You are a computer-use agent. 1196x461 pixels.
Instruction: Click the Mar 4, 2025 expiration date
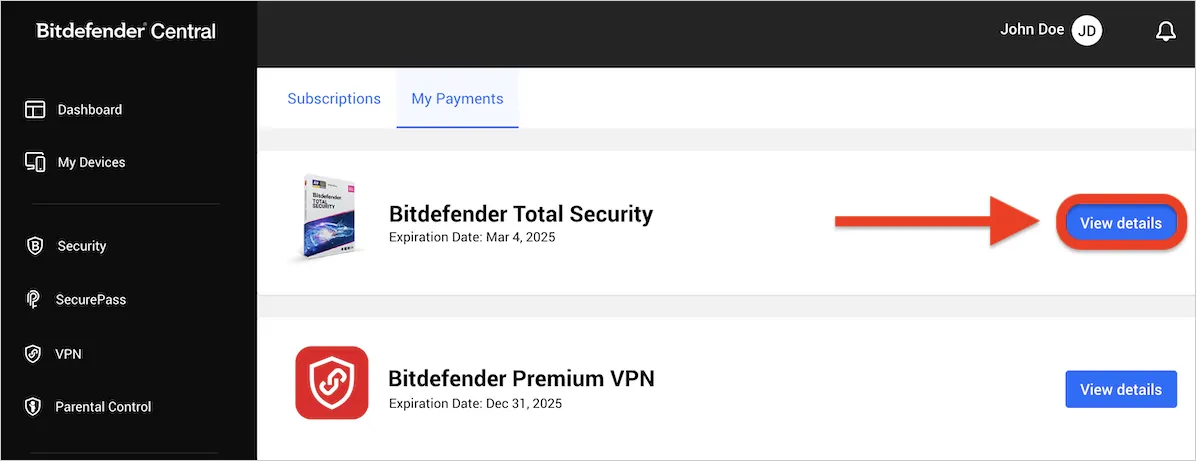tap(471, 238)
